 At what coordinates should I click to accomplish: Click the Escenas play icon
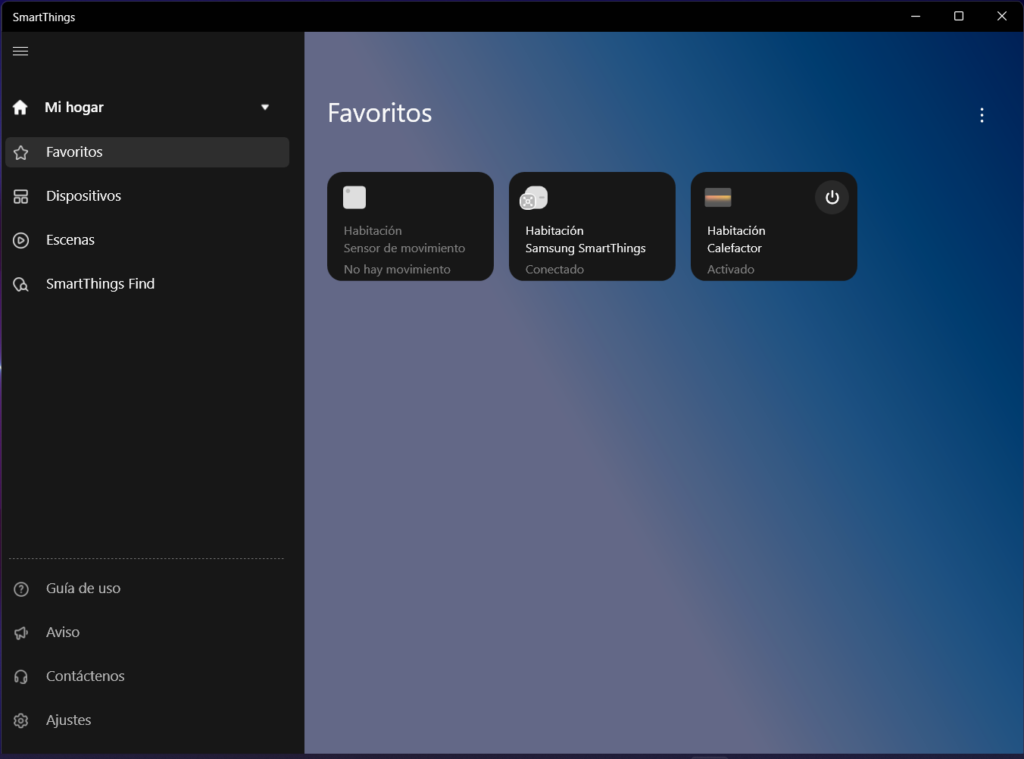[x=20, y=240]
